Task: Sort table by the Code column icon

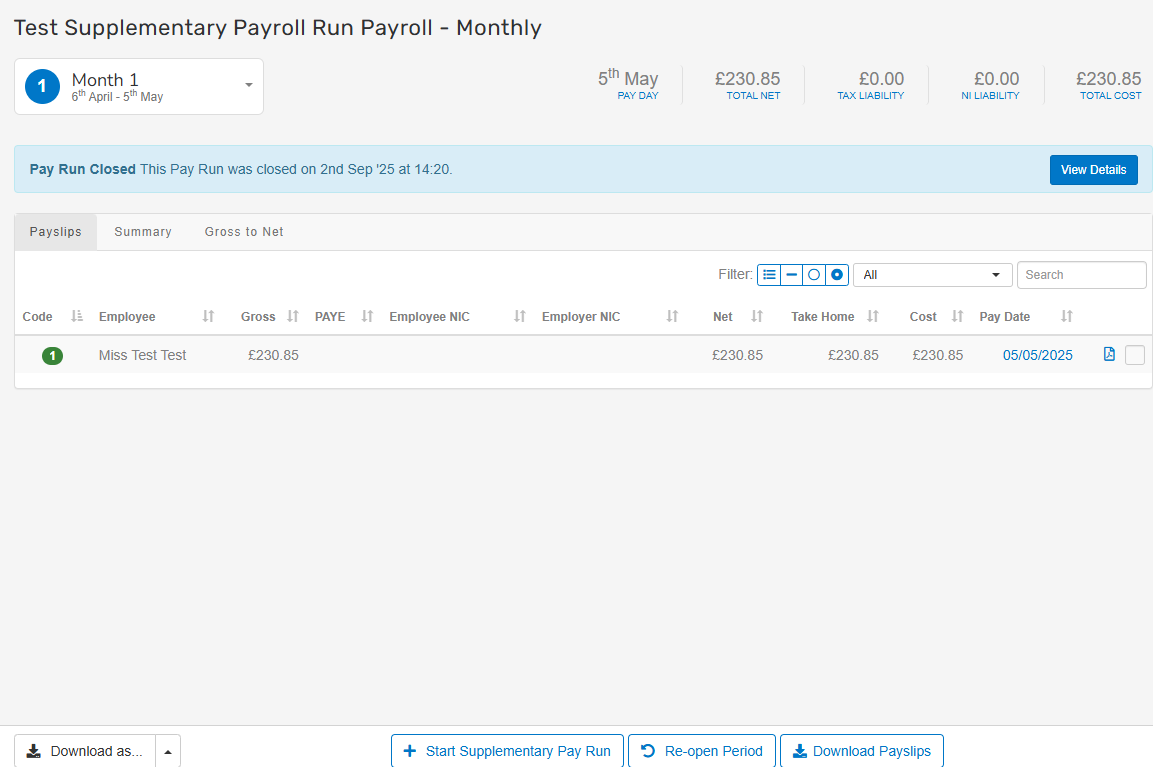Action: pos(77,317)
